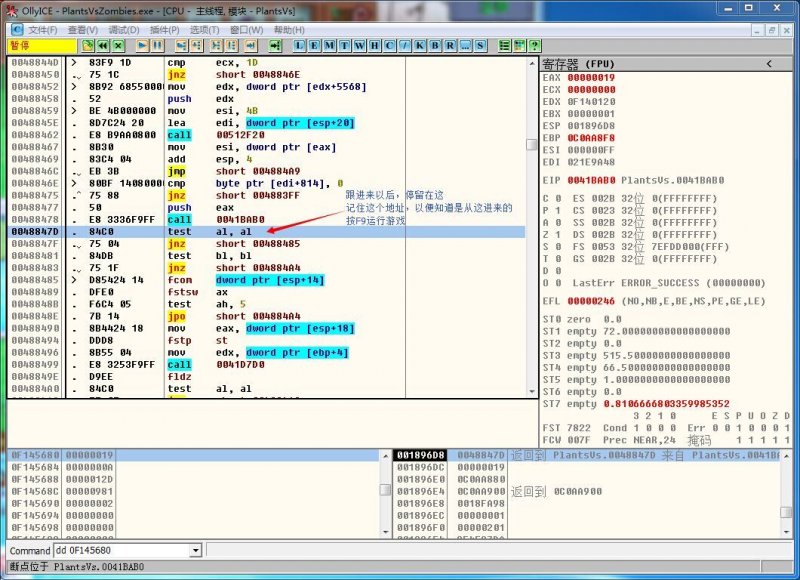Screen dimensions: 800x580
Task: Open debugging options list icon
Action: pos(504,46)
